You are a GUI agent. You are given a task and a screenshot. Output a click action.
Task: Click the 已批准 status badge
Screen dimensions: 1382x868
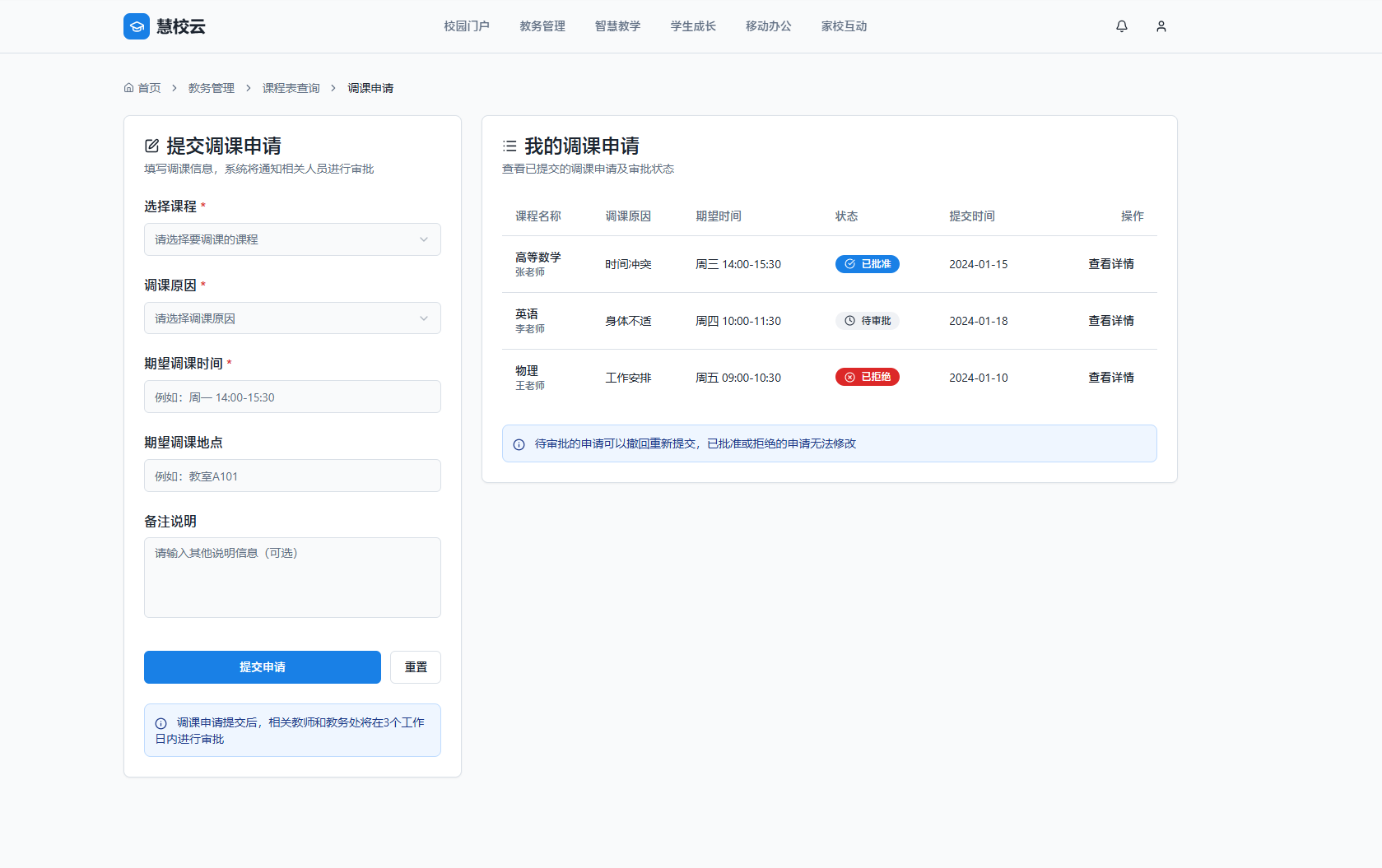click(x=868, y=264)
